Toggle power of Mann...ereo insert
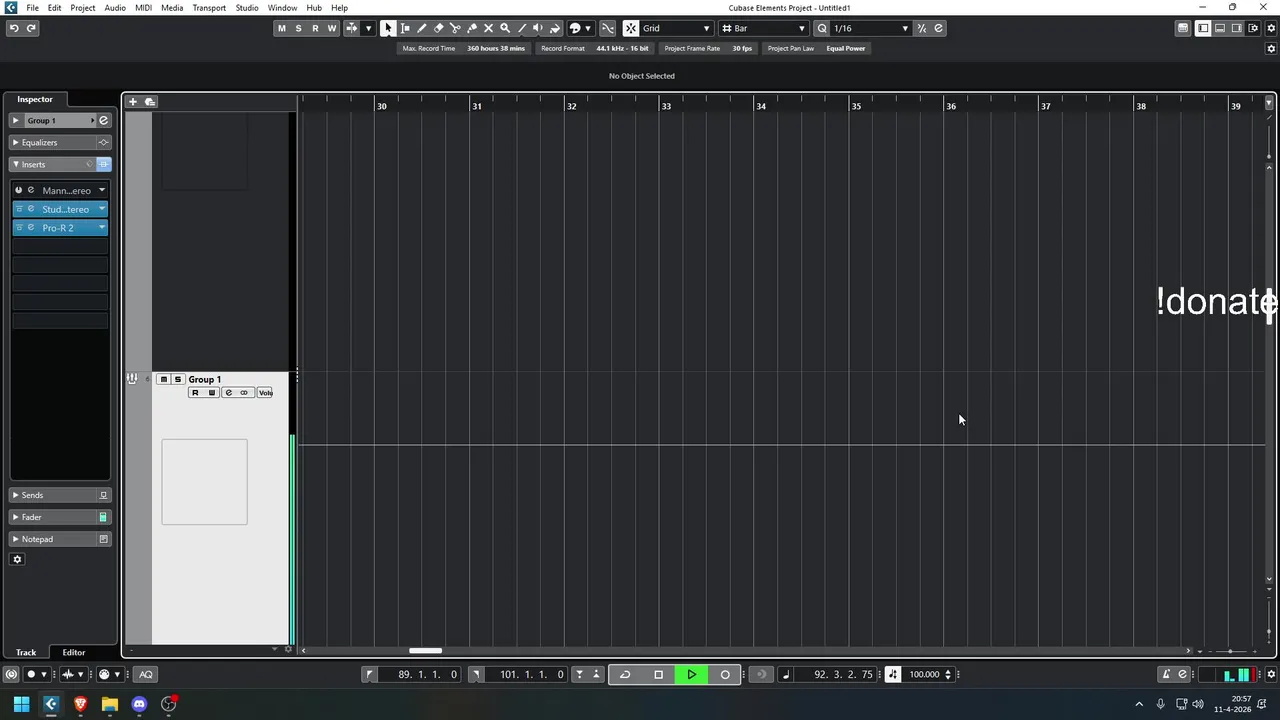This screenshot has height=720, width=1280. [18, 190]
